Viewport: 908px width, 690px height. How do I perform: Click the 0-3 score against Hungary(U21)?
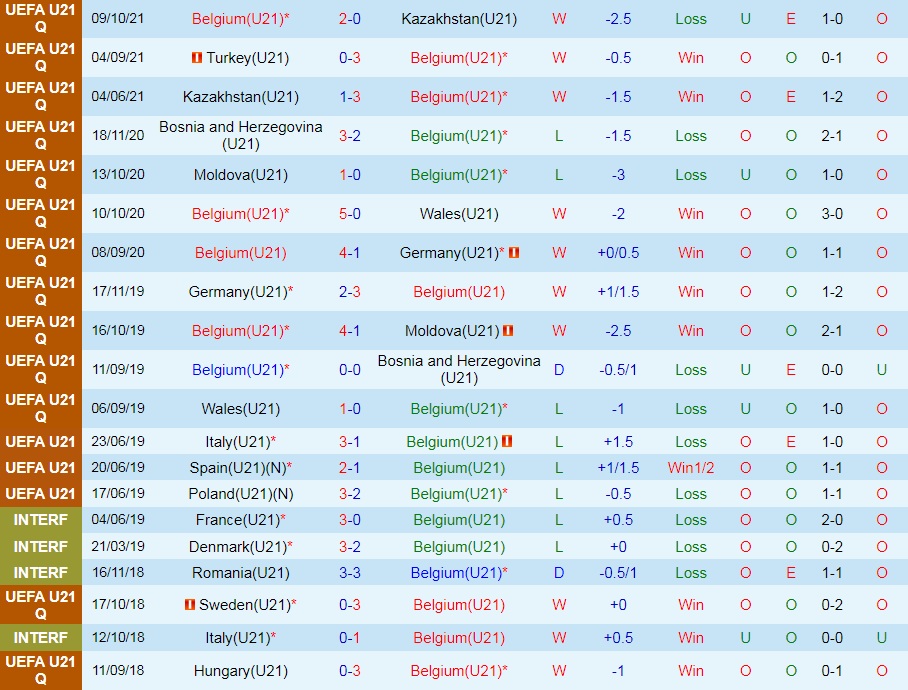point(350,671)
